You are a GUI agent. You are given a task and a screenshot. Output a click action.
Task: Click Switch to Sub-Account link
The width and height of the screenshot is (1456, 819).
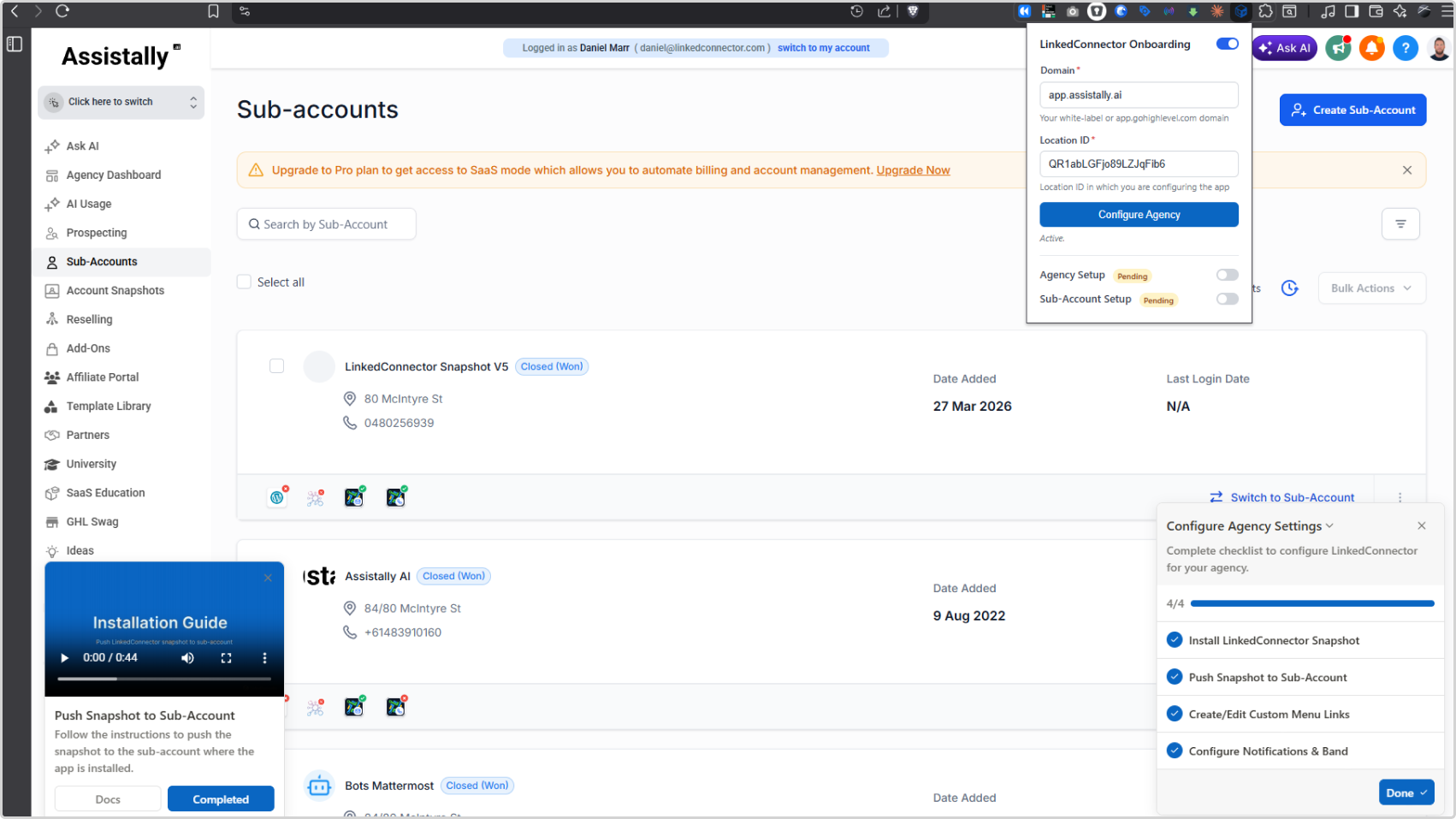[1281, 497]
